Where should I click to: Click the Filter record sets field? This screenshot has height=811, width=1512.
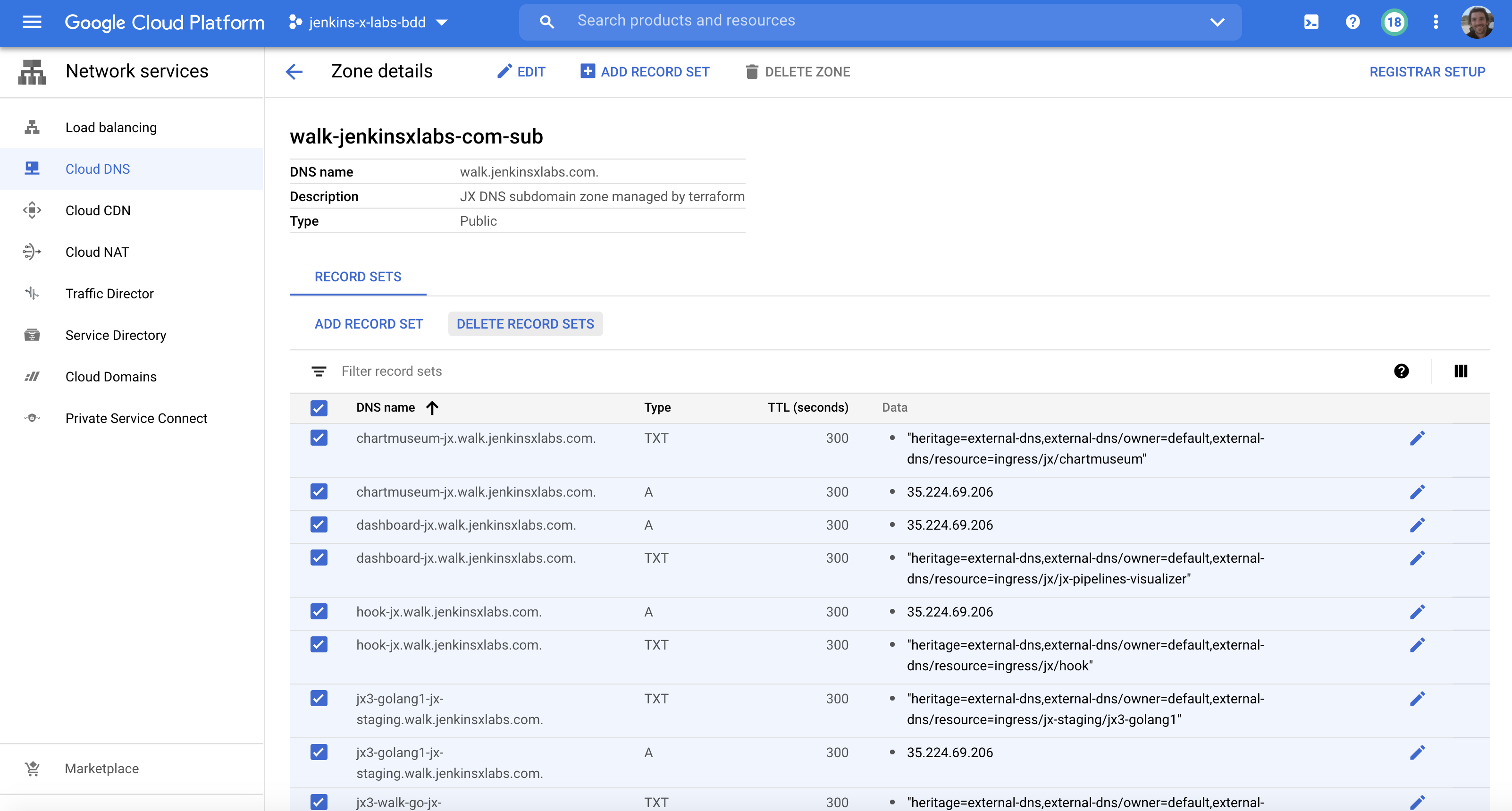(392, 371)
